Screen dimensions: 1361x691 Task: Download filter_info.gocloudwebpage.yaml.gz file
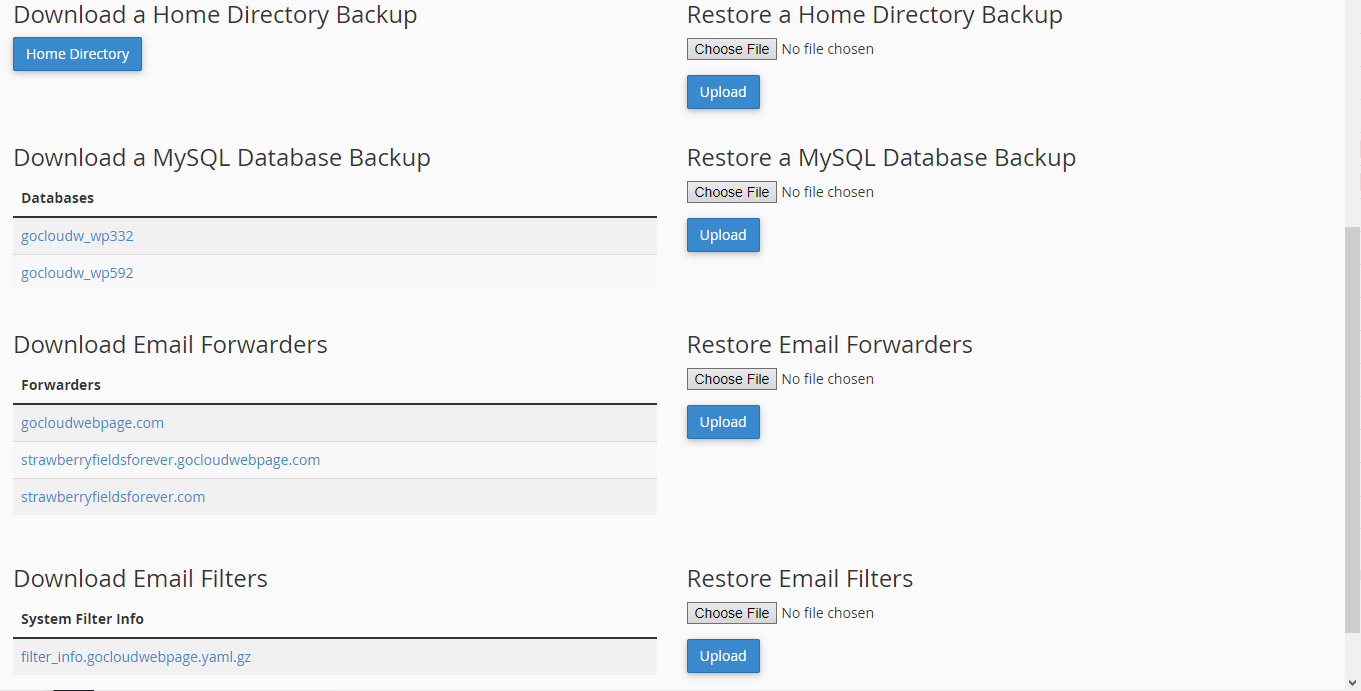click(x=136, y=657)
